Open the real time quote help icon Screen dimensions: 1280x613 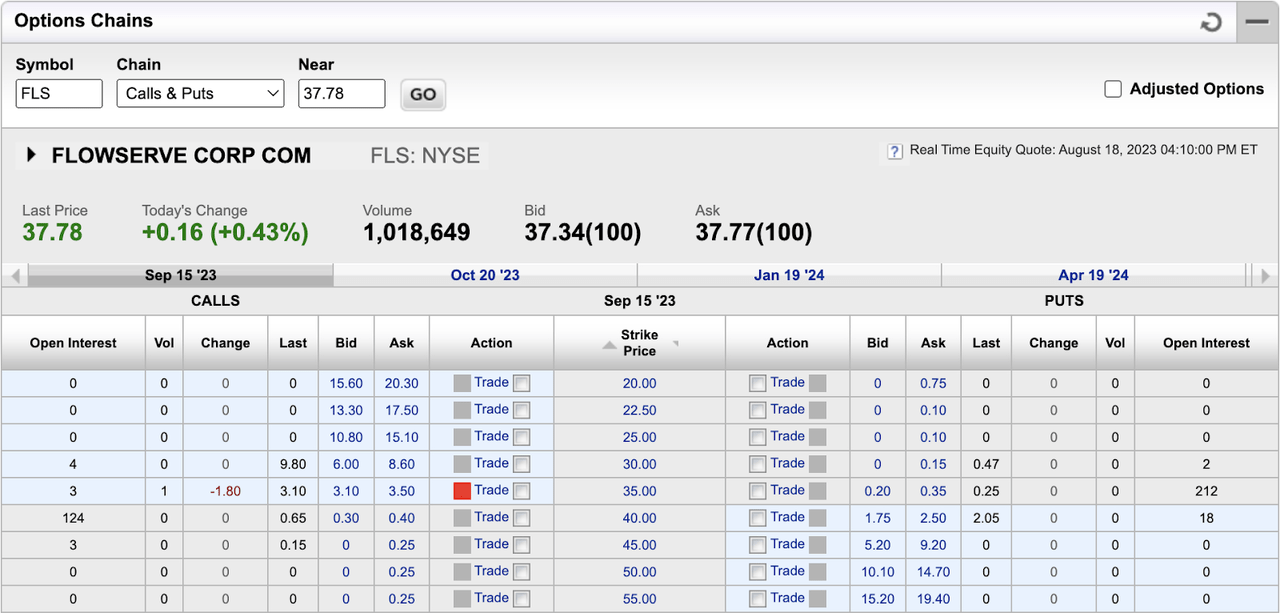[895, 151]
